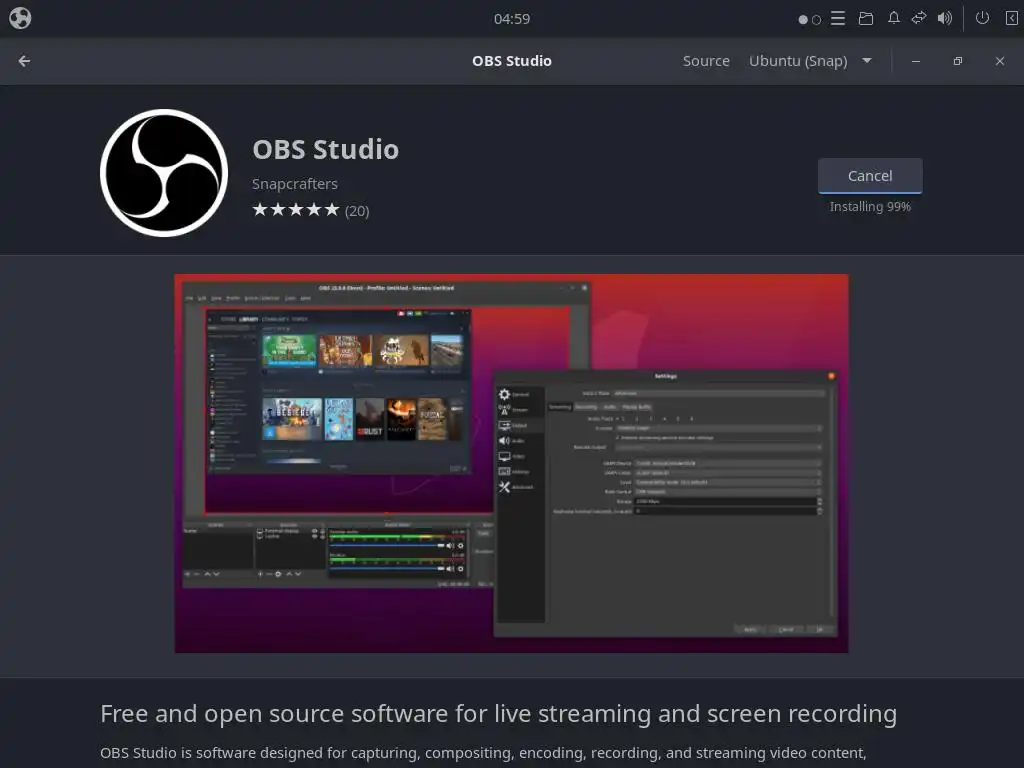Go back using the left arrow
Image resolution: width=1024 pixels, height=768 pixels.
[x=24, y=61]
